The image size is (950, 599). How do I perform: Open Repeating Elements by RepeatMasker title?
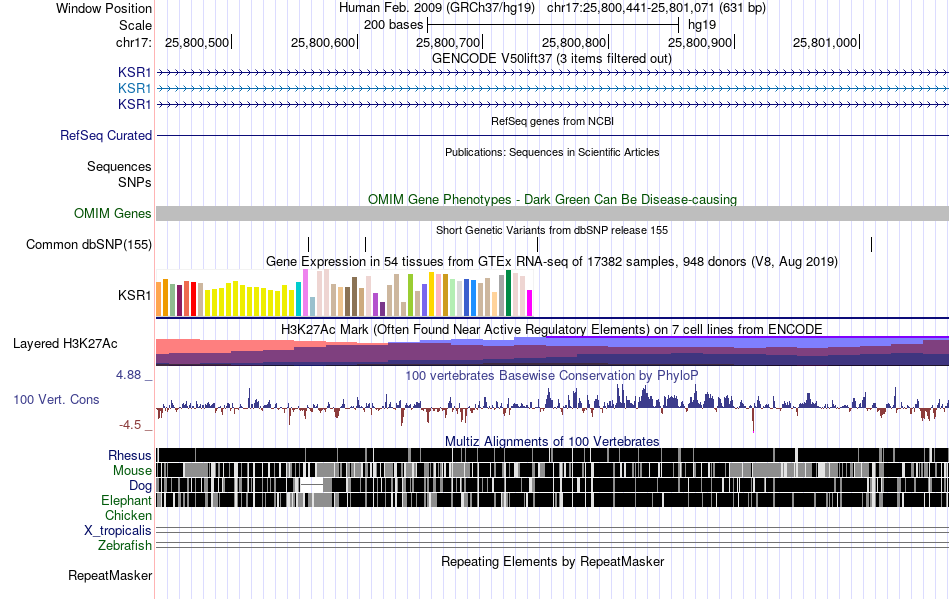tap(553, 561)
